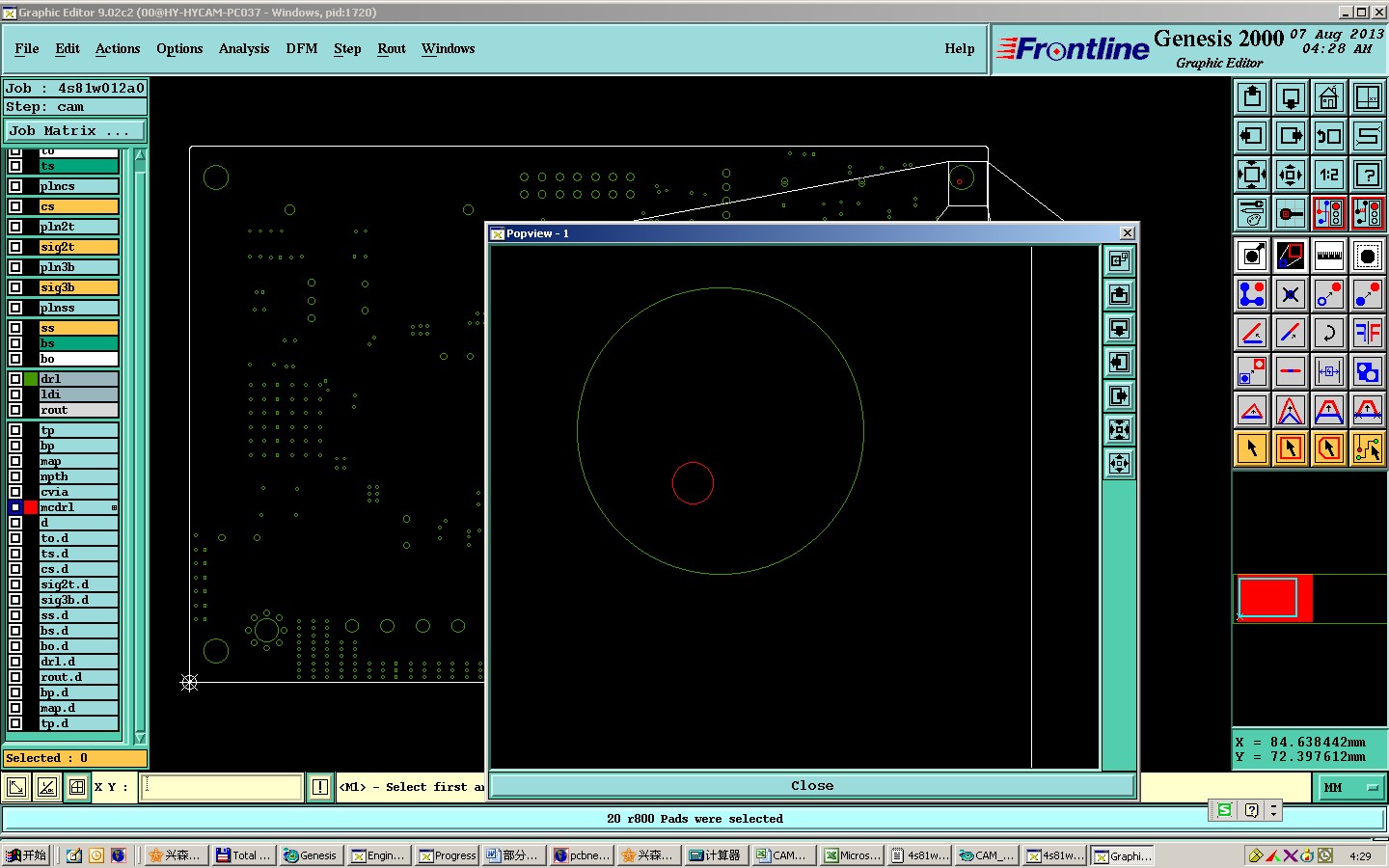Select the rectangle area selection arrow tool
Viewport: 1389px width, 868px height.
point(1291,448)
